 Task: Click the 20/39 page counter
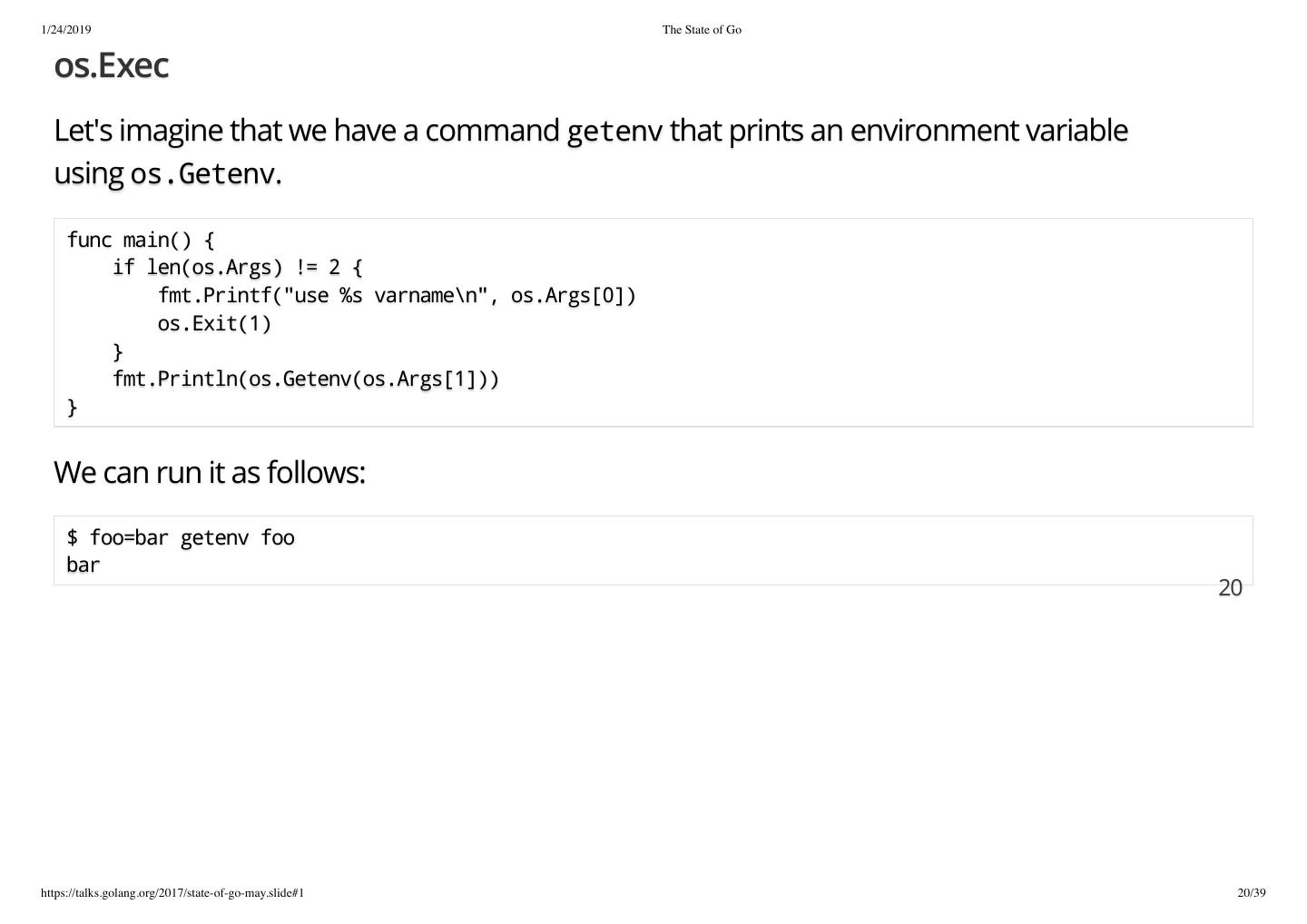pos(1251,893)
